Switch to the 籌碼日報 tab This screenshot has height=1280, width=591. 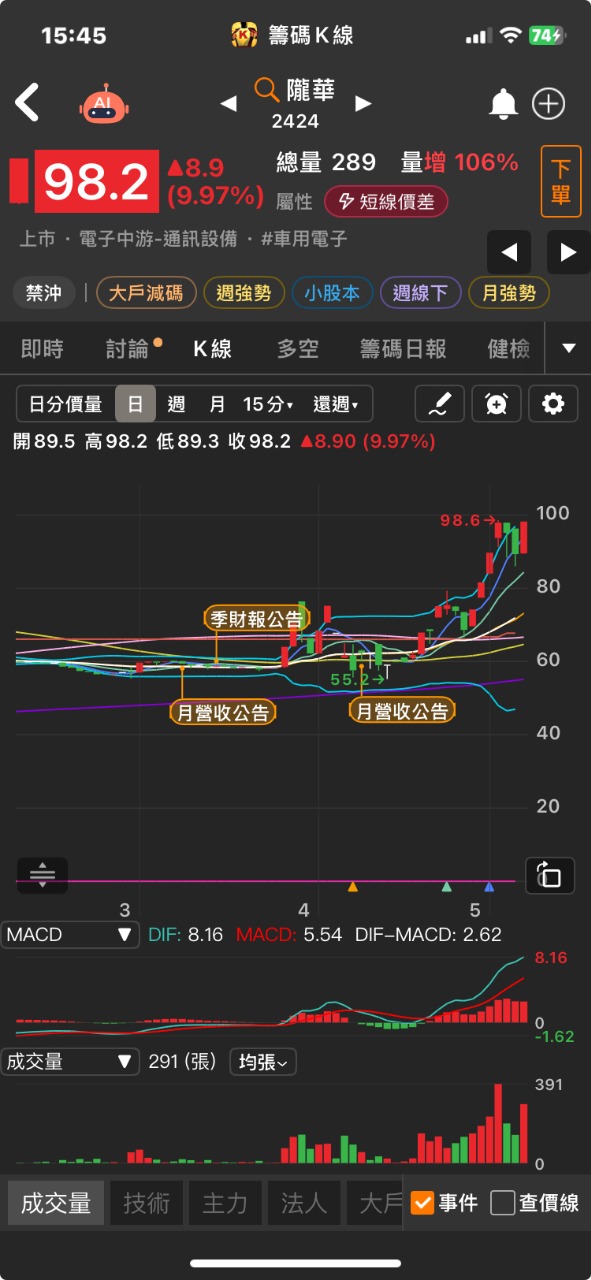tap(403, 349)
